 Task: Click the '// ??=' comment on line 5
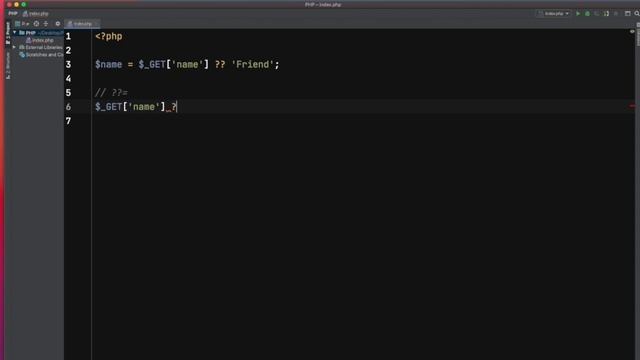pos(111,93)
